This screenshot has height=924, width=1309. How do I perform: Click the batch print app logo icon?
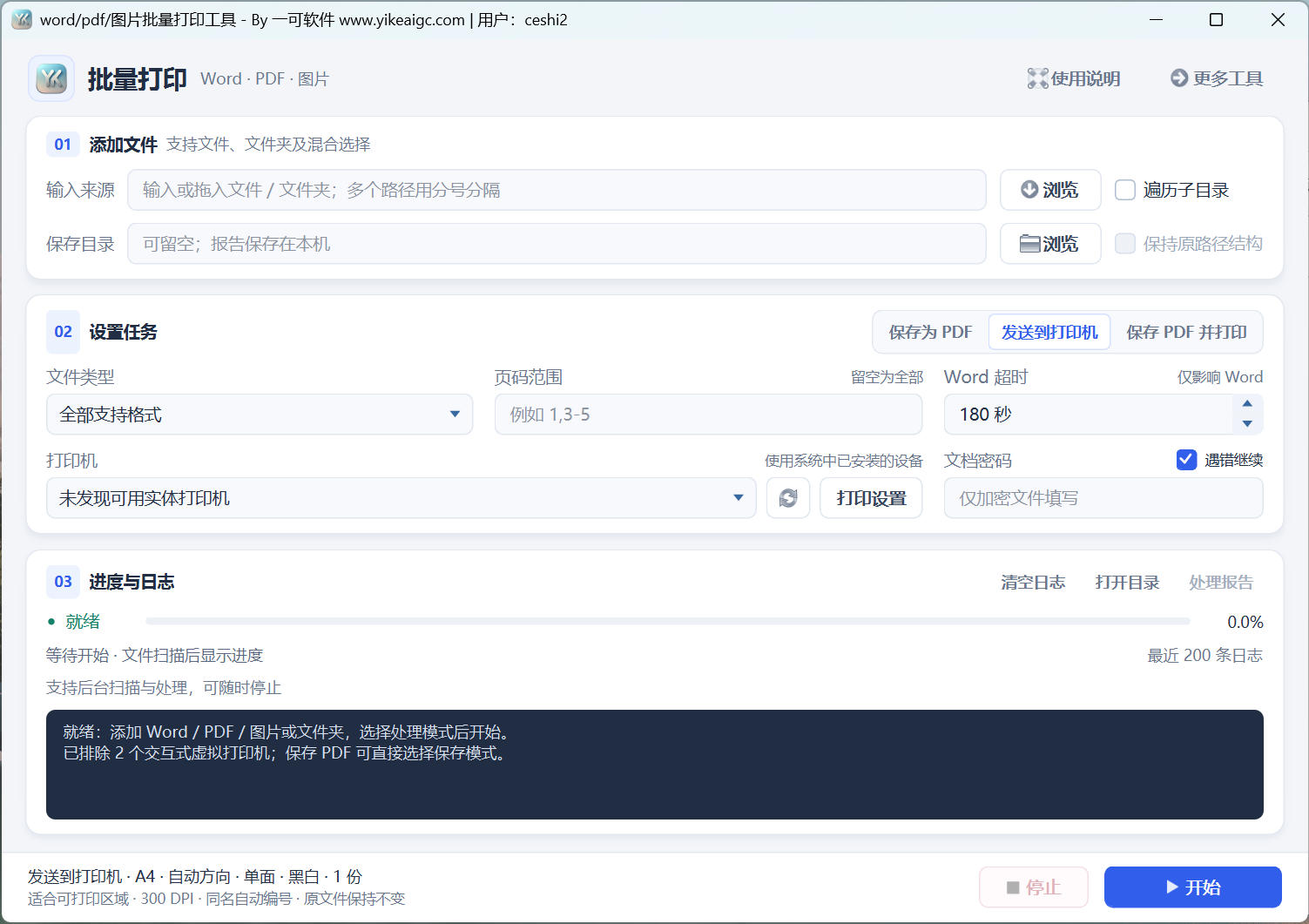[x=51, y=78]
